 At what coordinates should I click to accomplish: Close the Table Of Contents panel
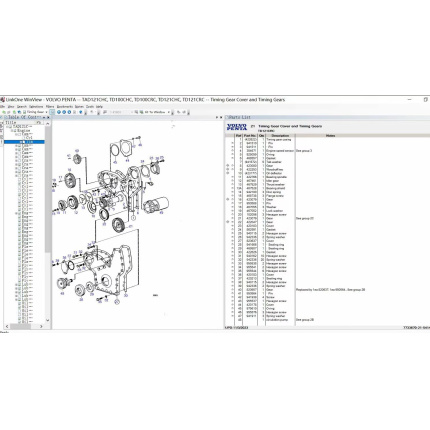coord(48,117)
